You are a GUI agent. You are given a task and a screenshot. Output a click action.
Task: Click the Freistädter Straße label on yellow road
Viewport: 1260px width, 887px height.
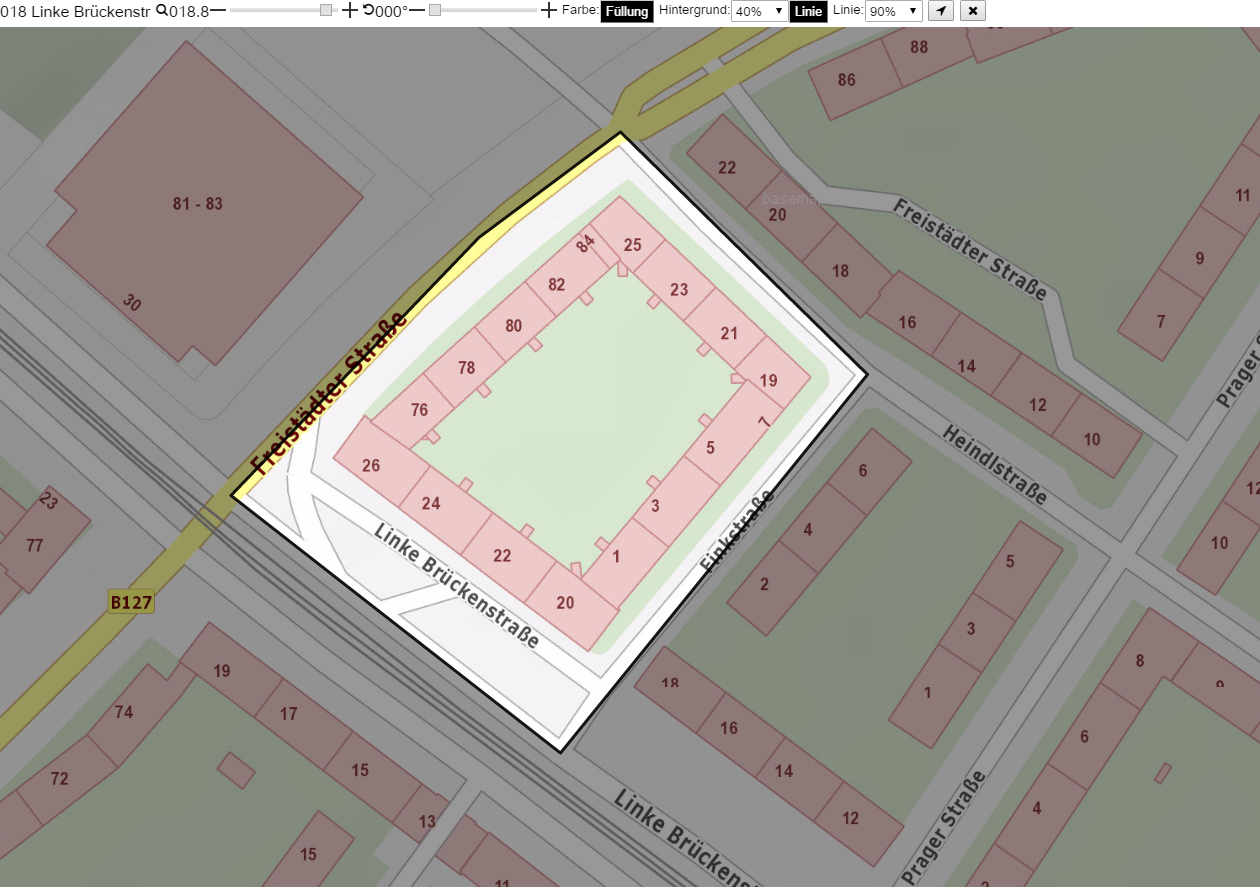pyautogui.click(x=329, y=393)
